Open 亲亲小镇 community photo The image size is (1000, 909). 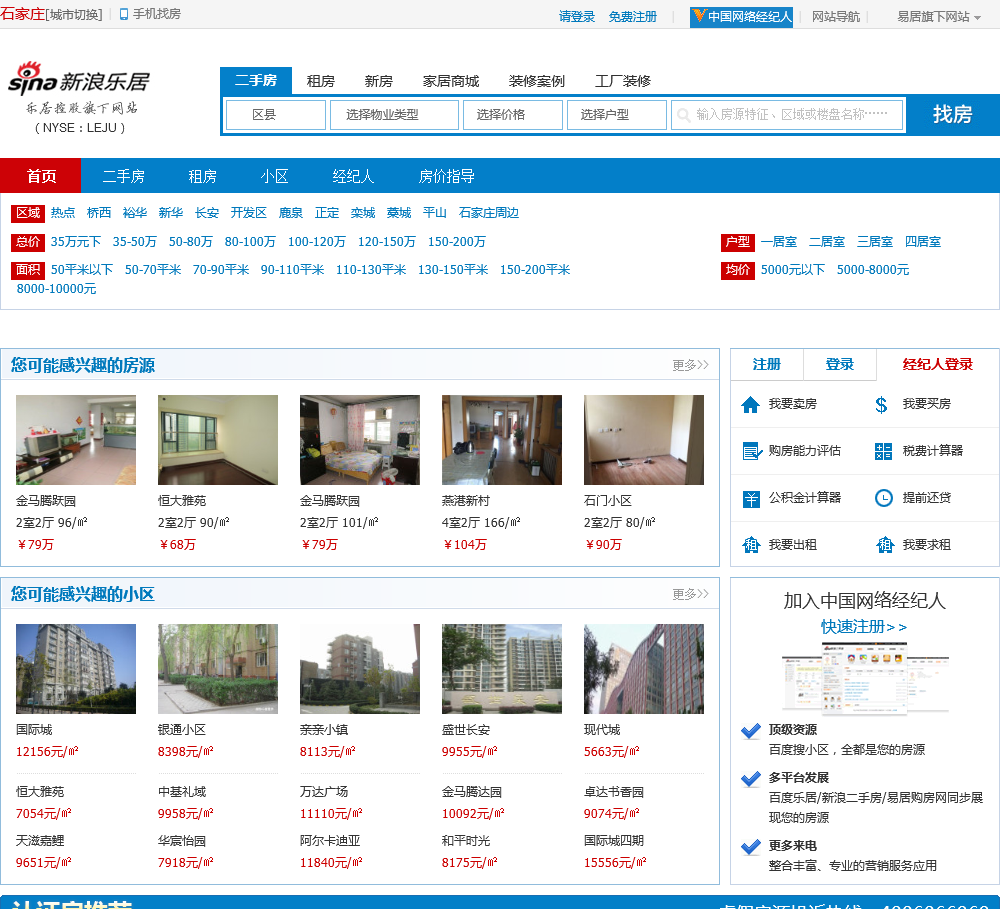point(360,669)
